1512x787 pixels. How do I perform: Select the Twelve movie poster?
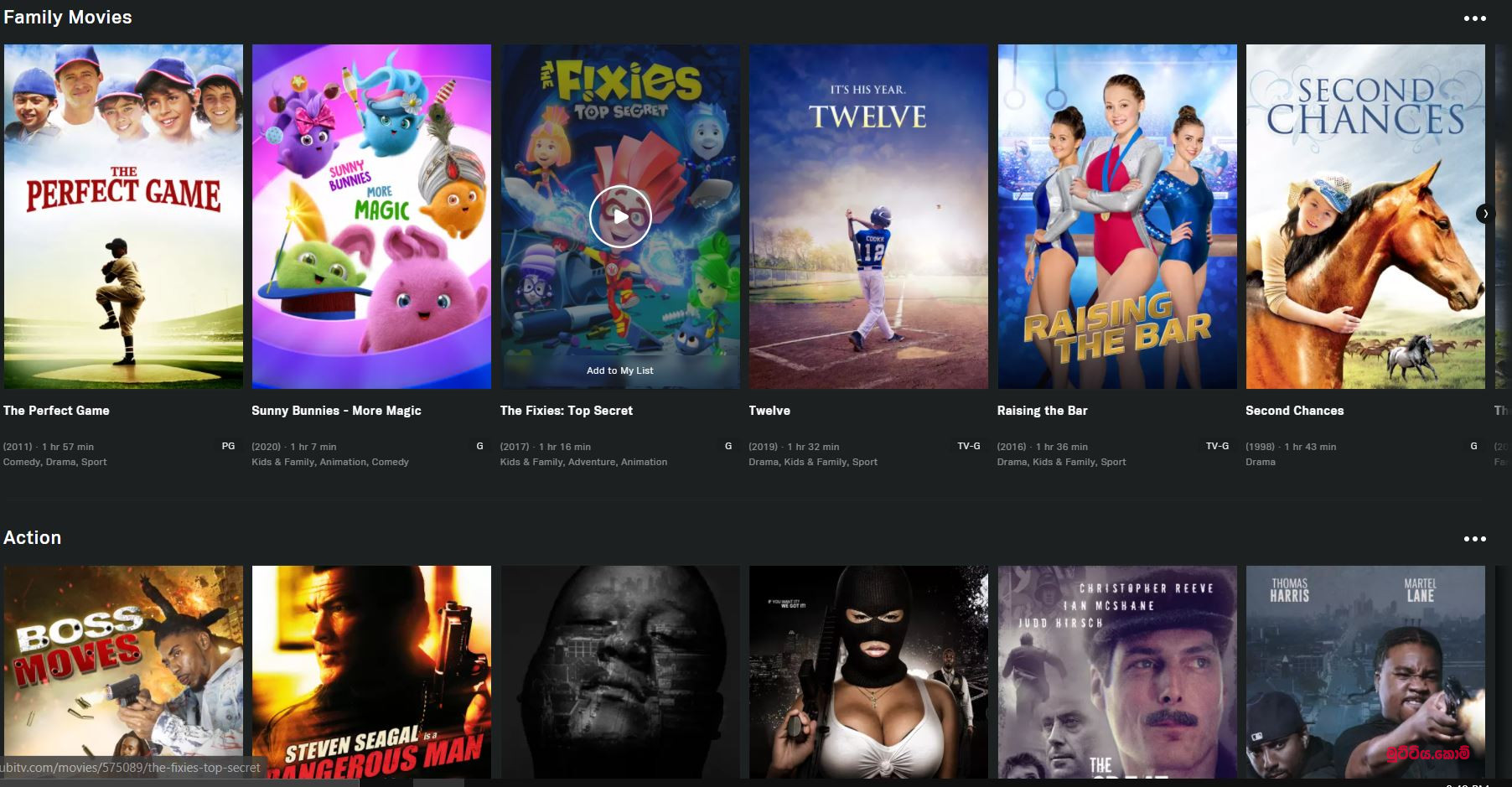pyautogui.click(x=868, y=216)
